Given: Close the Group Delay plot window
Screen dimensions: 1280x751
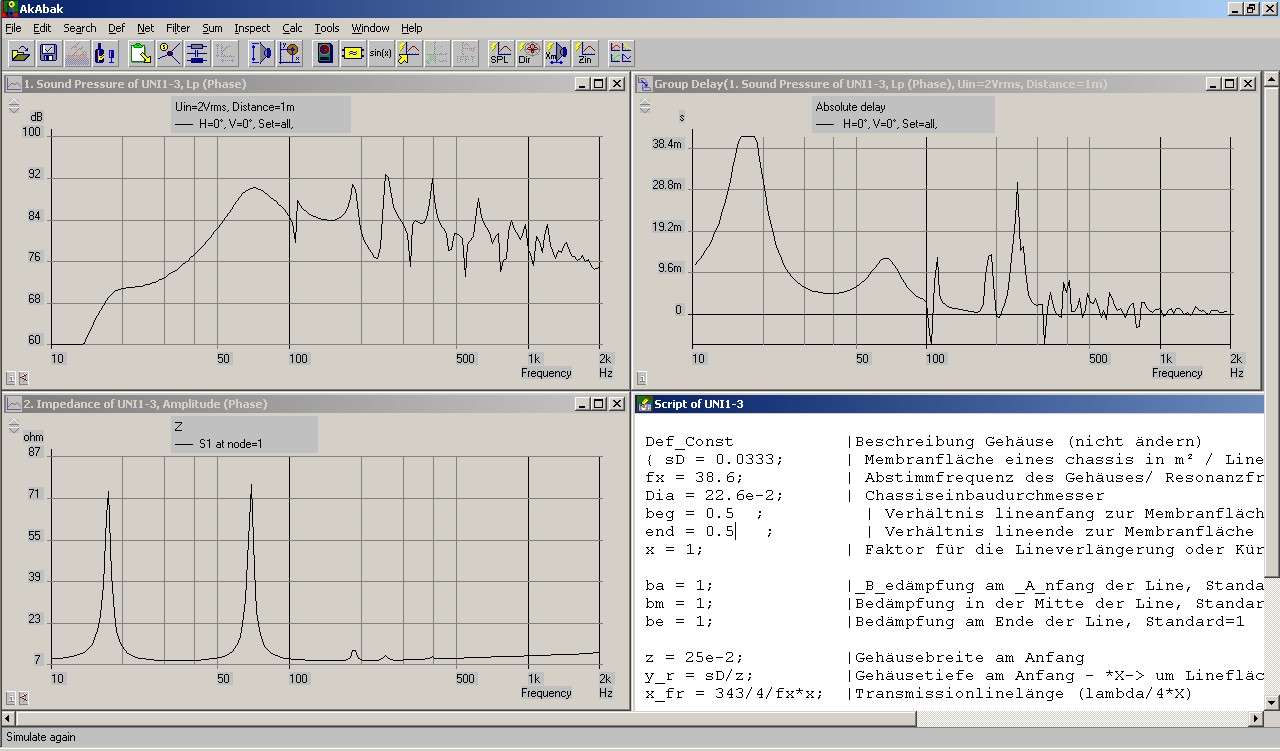Looking at the screenshot, I should (x=1247, y=84).
